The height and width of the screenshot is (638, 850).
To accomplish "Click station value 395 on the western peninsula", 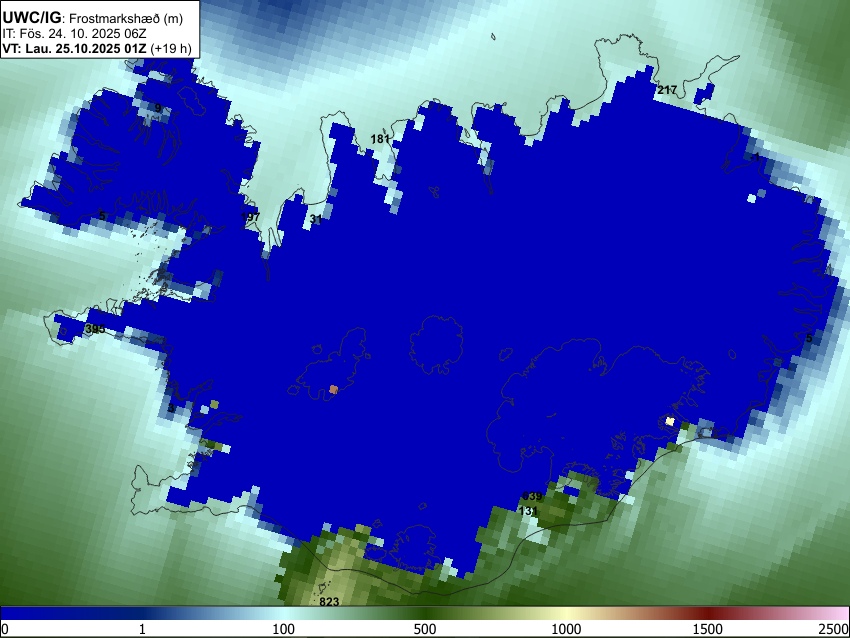I will pyautogui.click(x=95, y=329).
